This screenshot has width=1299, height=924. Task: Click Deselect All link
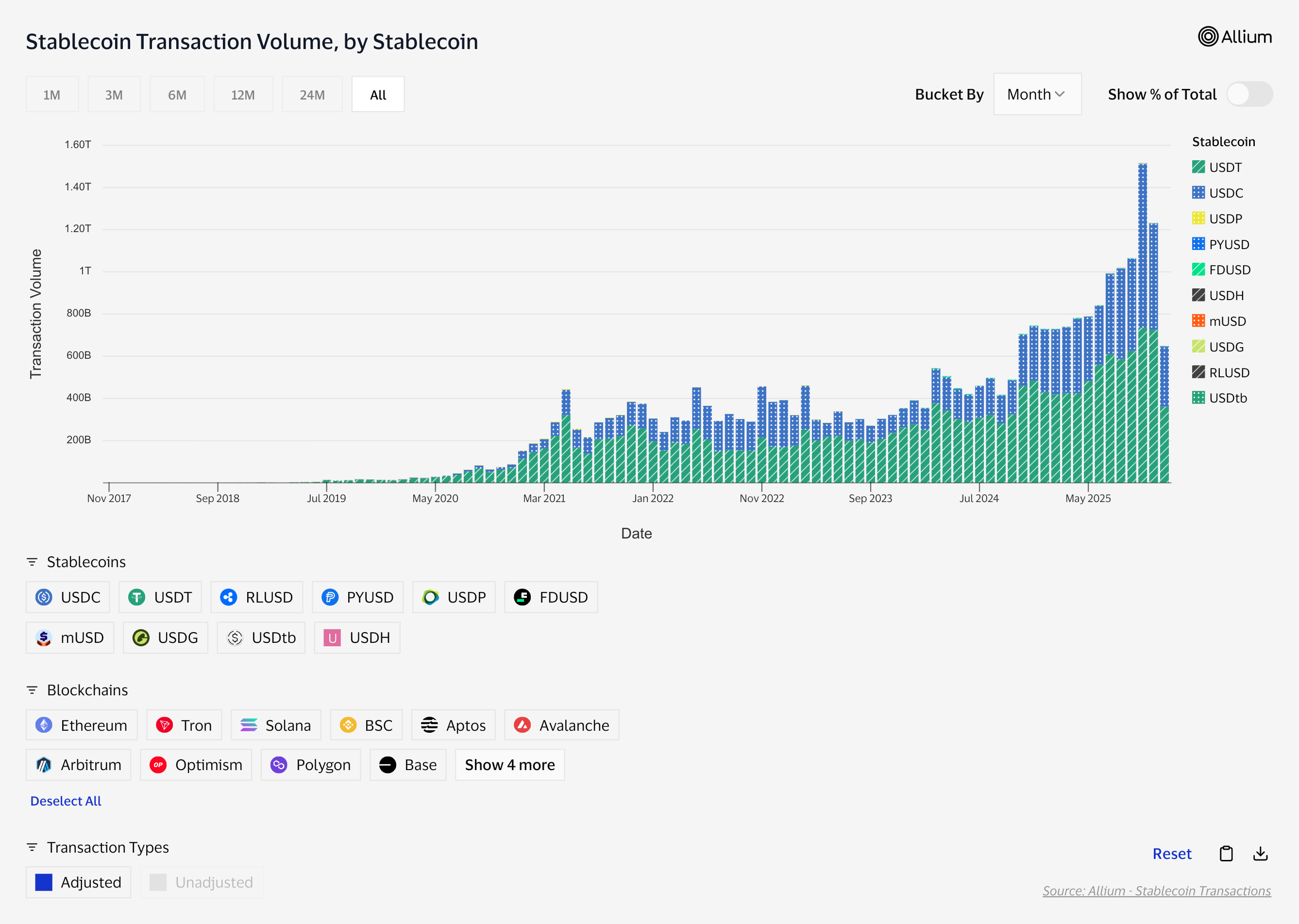[x=66, y=801]
